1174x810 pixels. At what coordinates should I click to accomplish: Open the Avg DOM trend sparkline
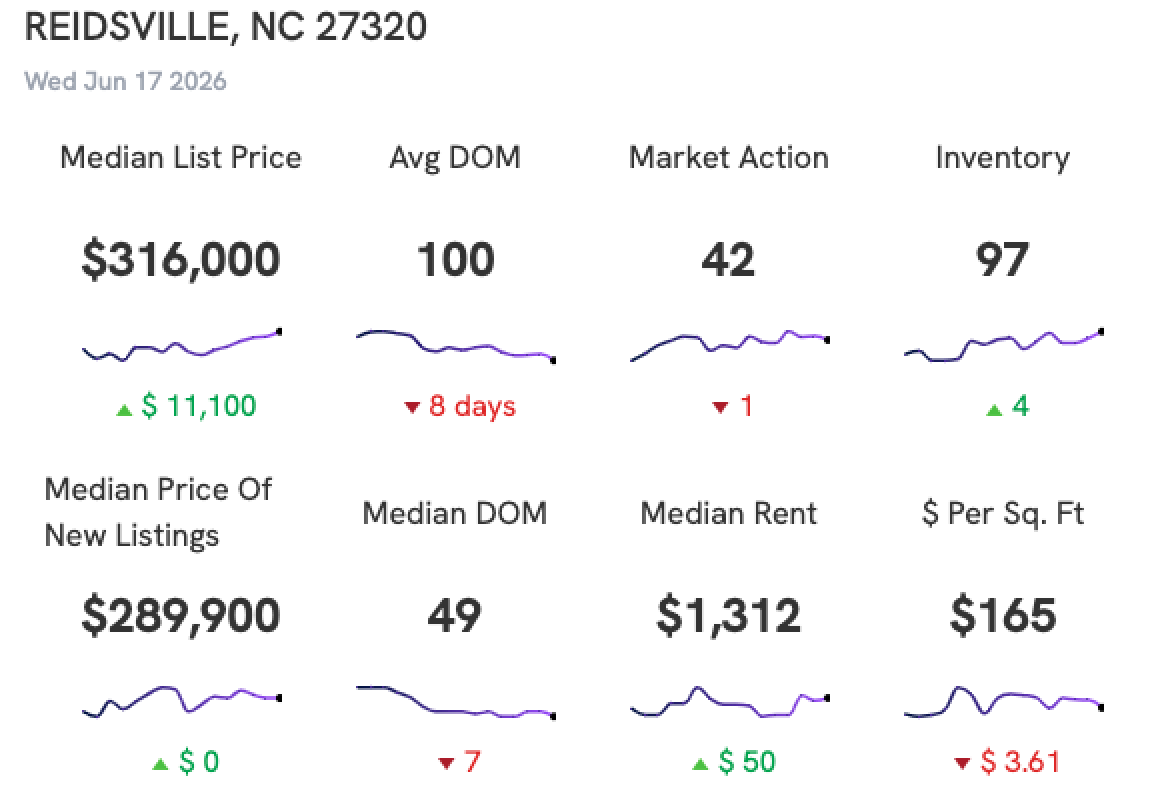click(x=455, y=345)
